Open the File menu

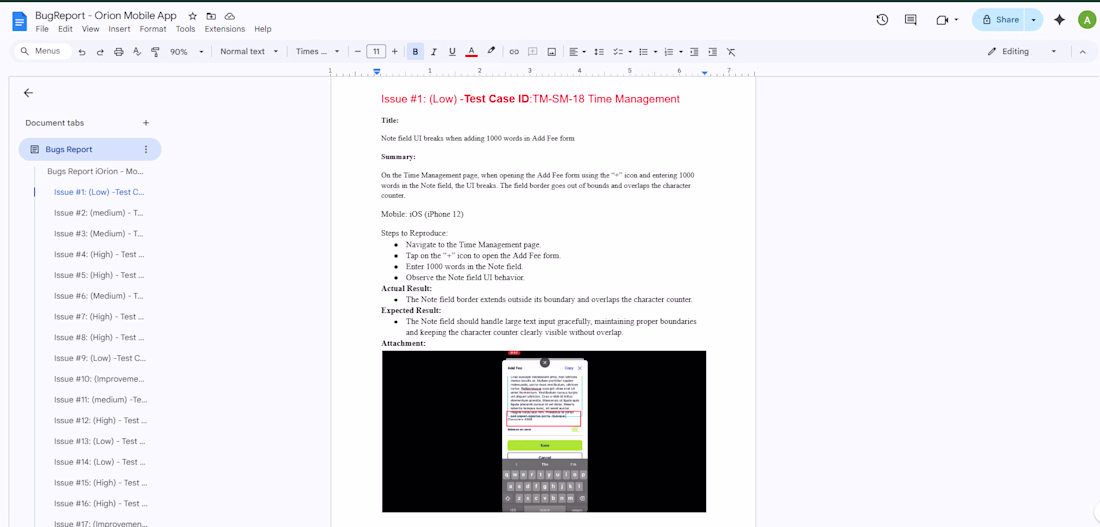(42, 29)
